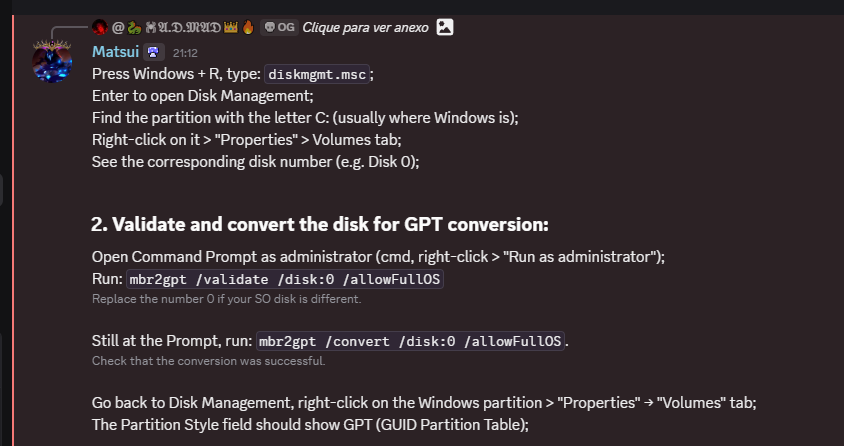Click Matsui's profile avatar
The width and height of the screenshot is (844, 446).
click(52, 62)
